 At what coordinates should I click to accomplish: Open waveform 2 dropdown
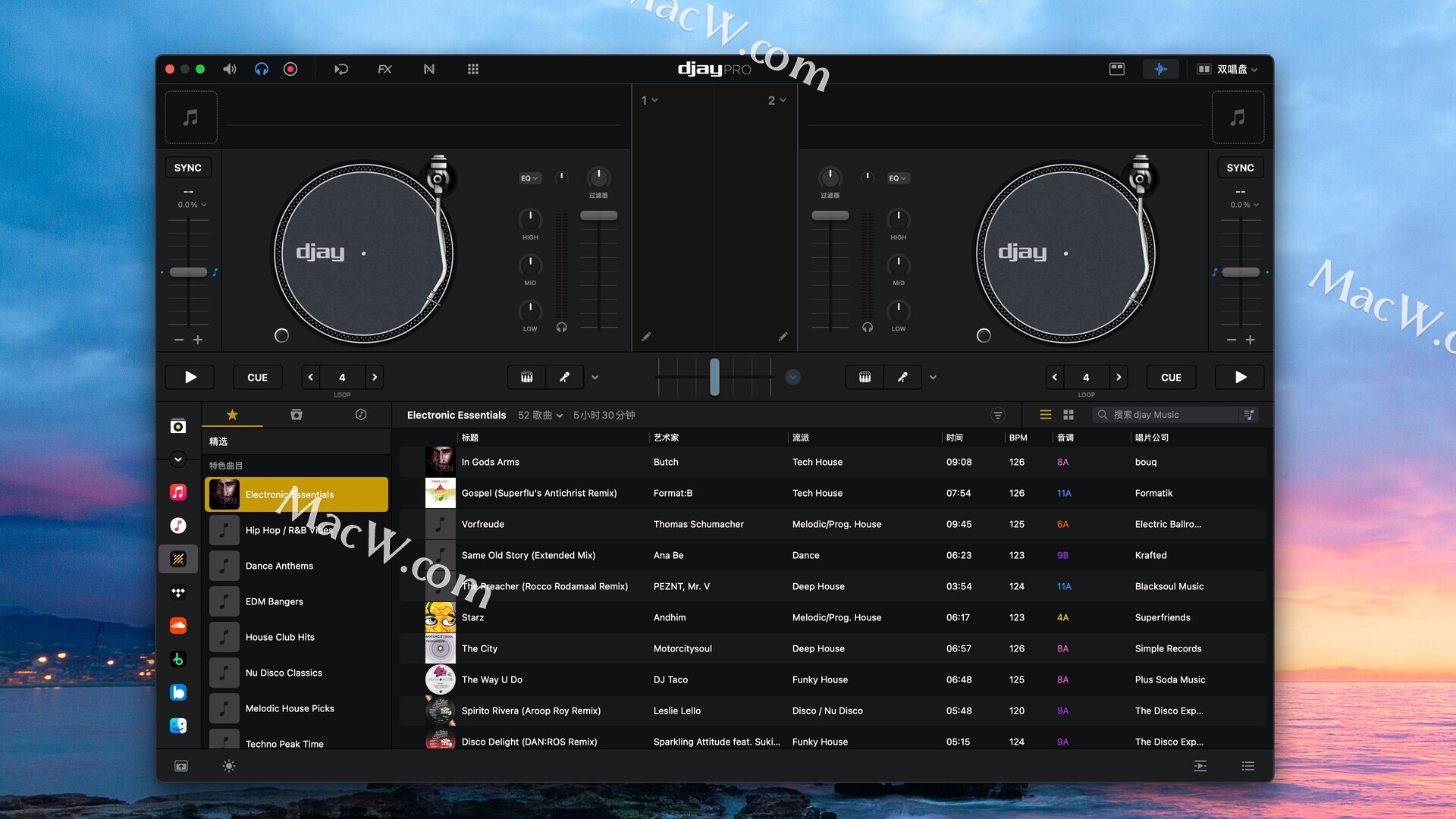tap(777, 100)
